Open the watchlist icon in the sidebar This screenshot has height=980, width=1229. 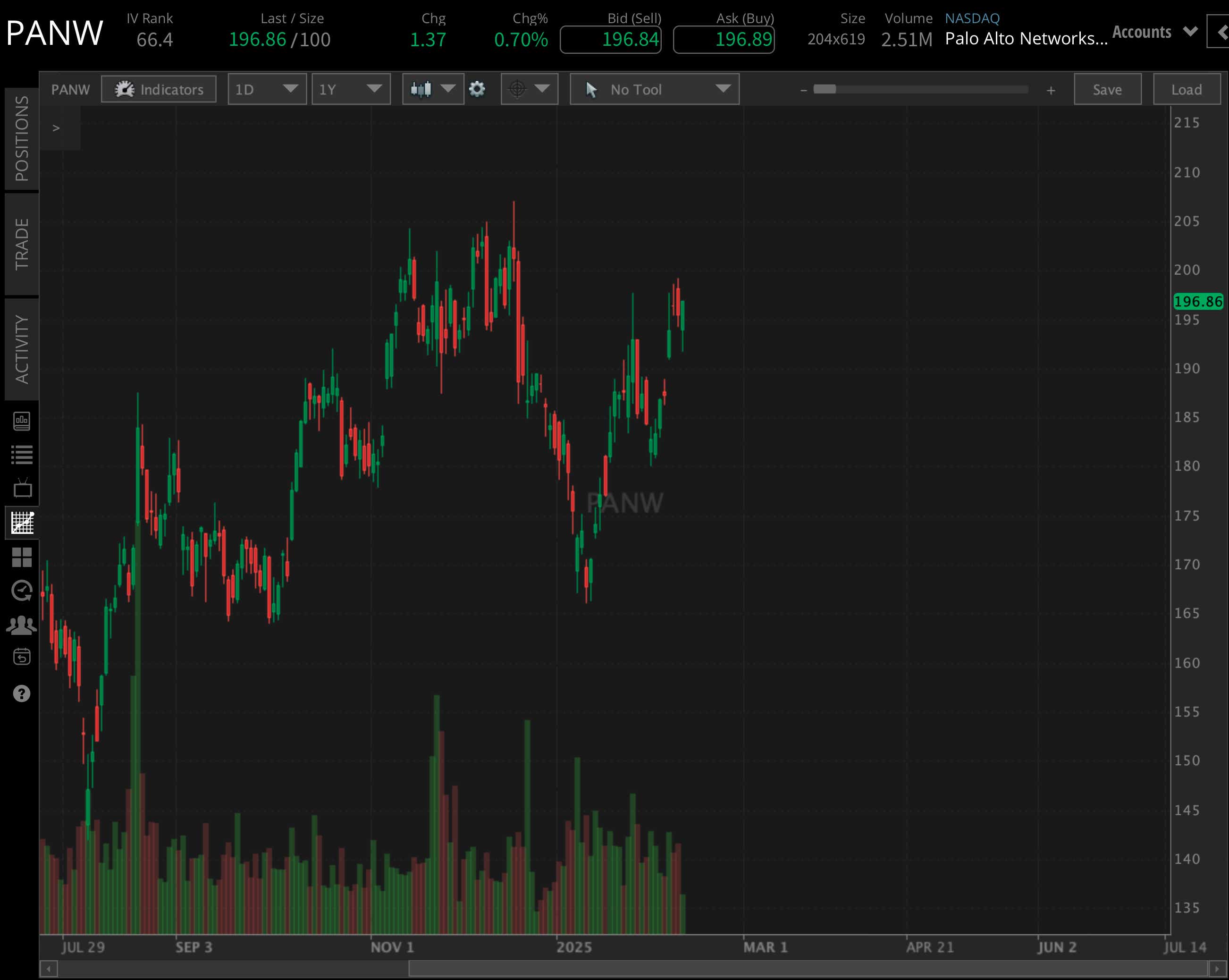pyautogui.click(x=22, y=455)
